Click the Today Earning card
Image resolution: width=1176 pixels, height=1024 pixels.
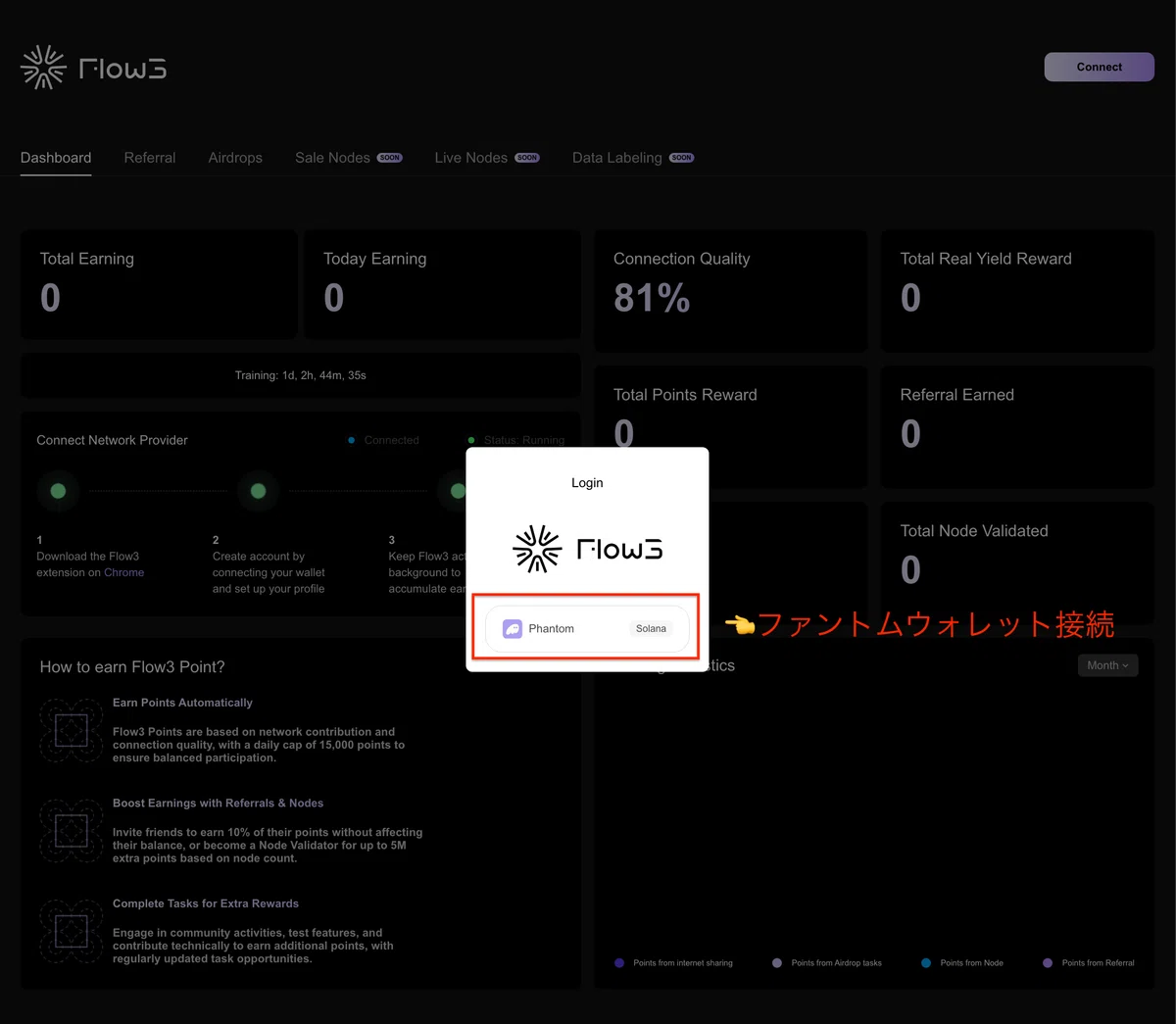pyautogui.click(x=442, y=284)
